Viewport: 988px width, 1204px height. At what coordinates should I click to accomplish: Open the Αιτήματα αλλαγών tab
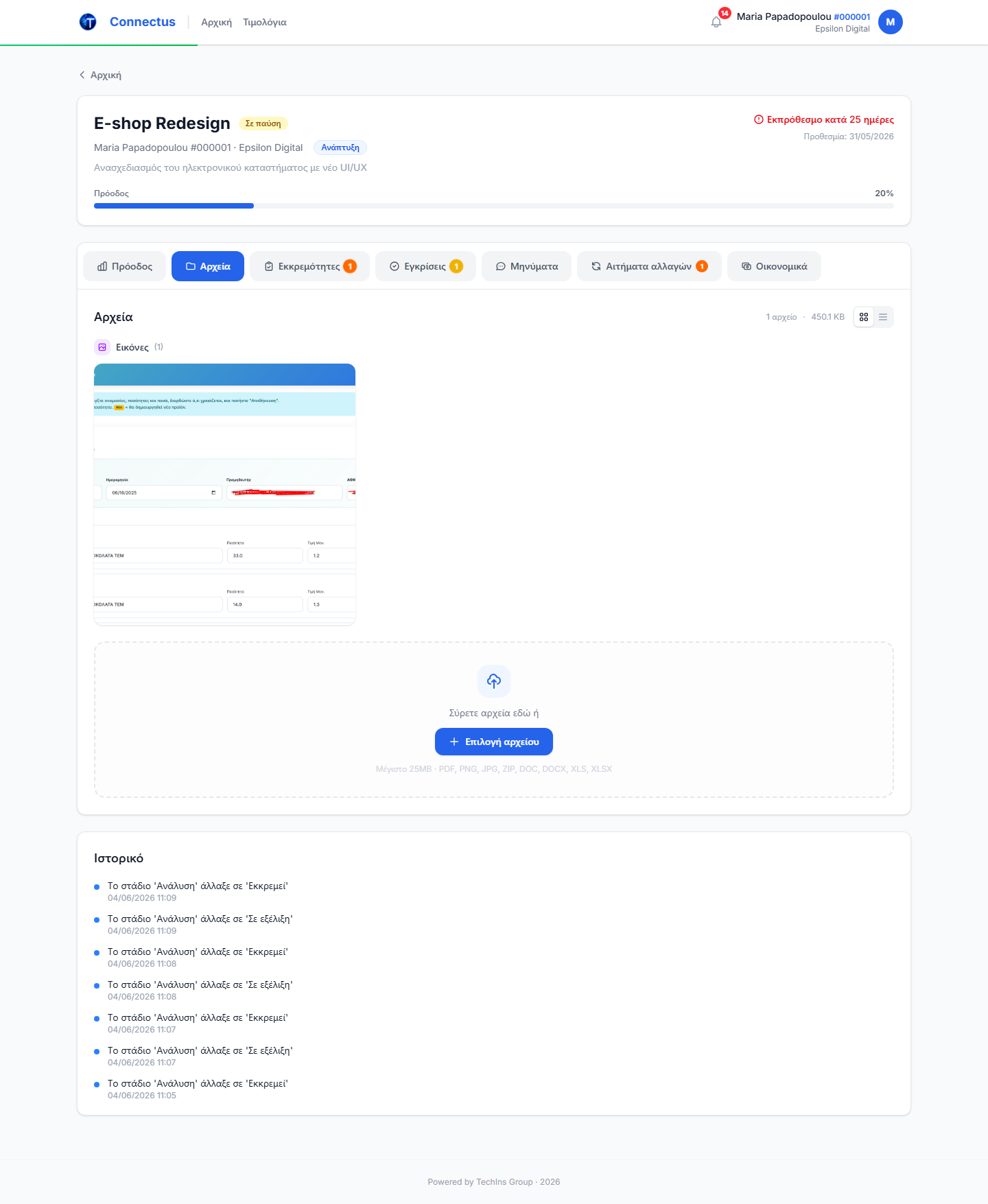(x=649, y=266)
